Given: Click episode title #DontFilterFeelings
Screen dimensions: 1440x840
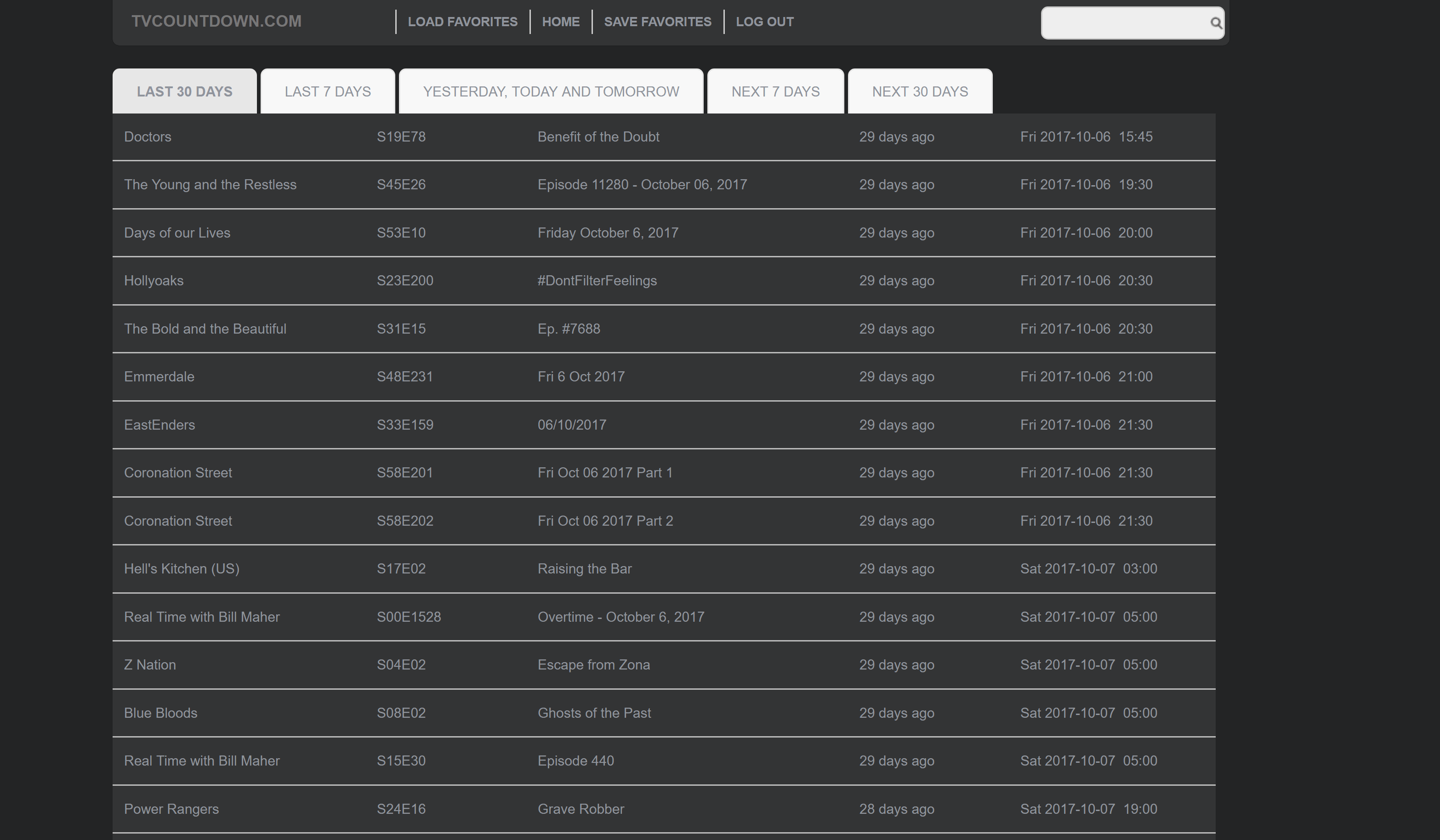Looking at the screenshot, I should [x=597, y=281].
